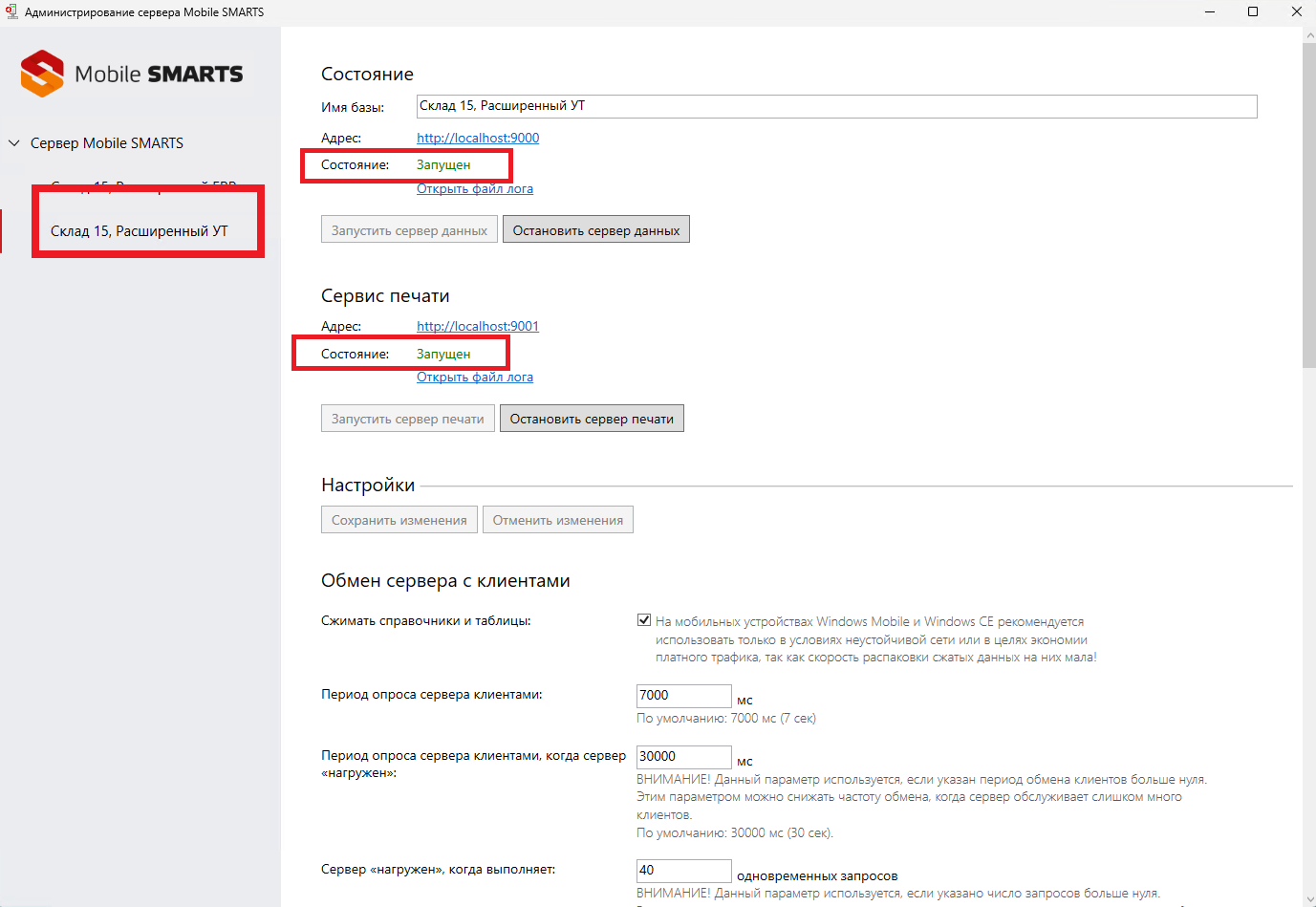Screen dimensions: 1316x907
Task: Focus the loaded-server polling field with 30000
Action: 683,757
